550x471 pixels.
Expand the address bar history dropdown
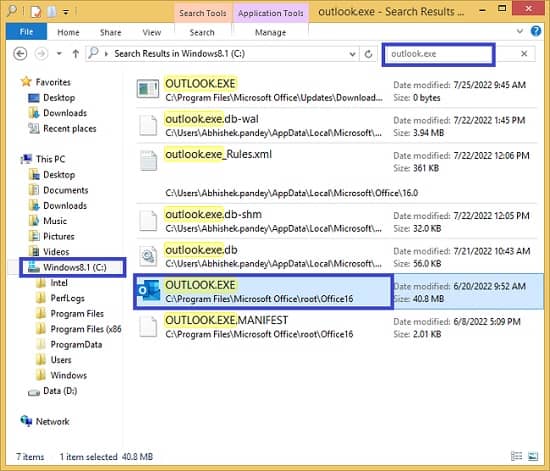352,54
